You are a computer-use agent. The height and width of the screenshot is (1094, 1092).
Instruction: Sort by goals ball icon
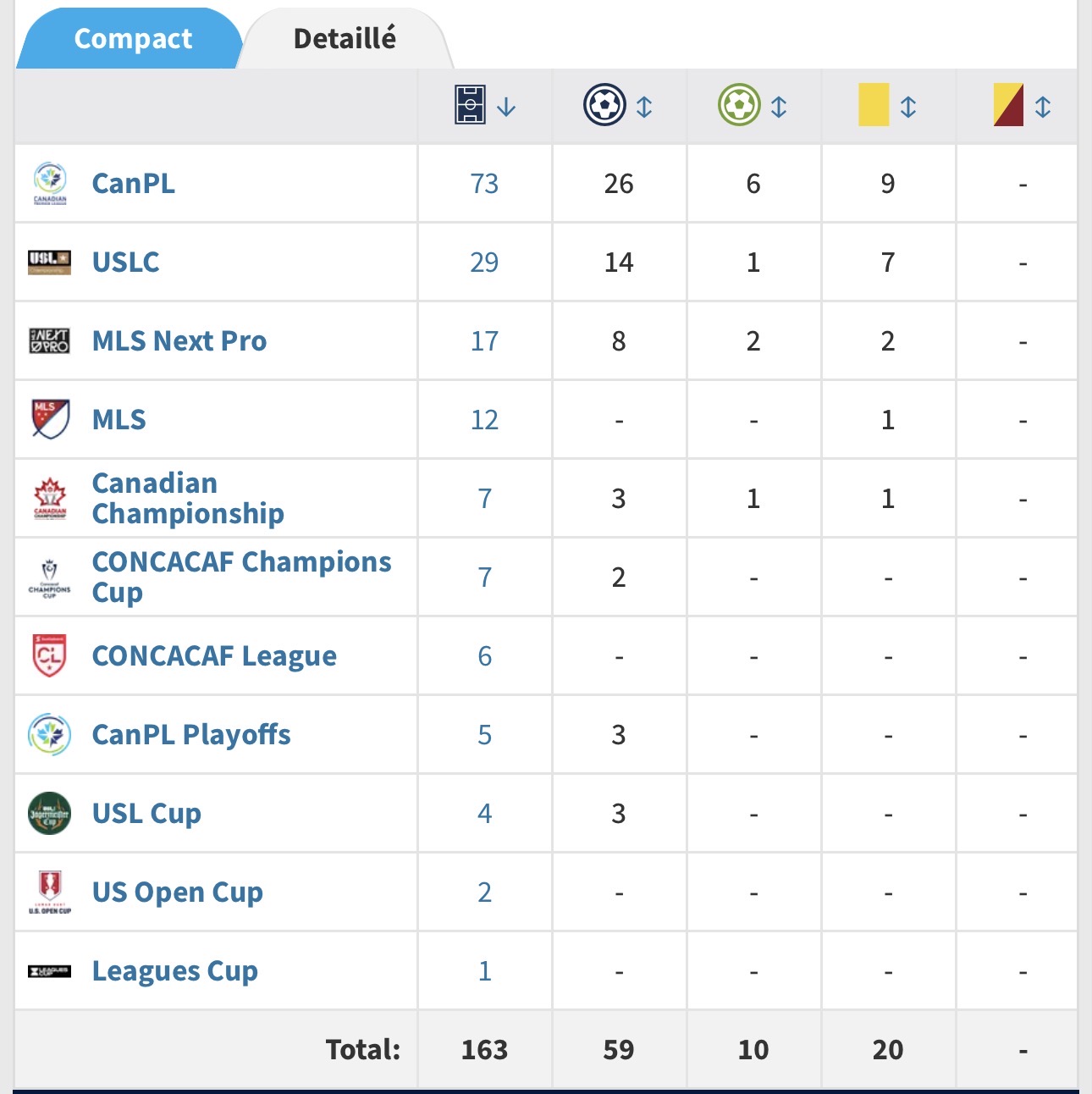click(x=604, y=106)
